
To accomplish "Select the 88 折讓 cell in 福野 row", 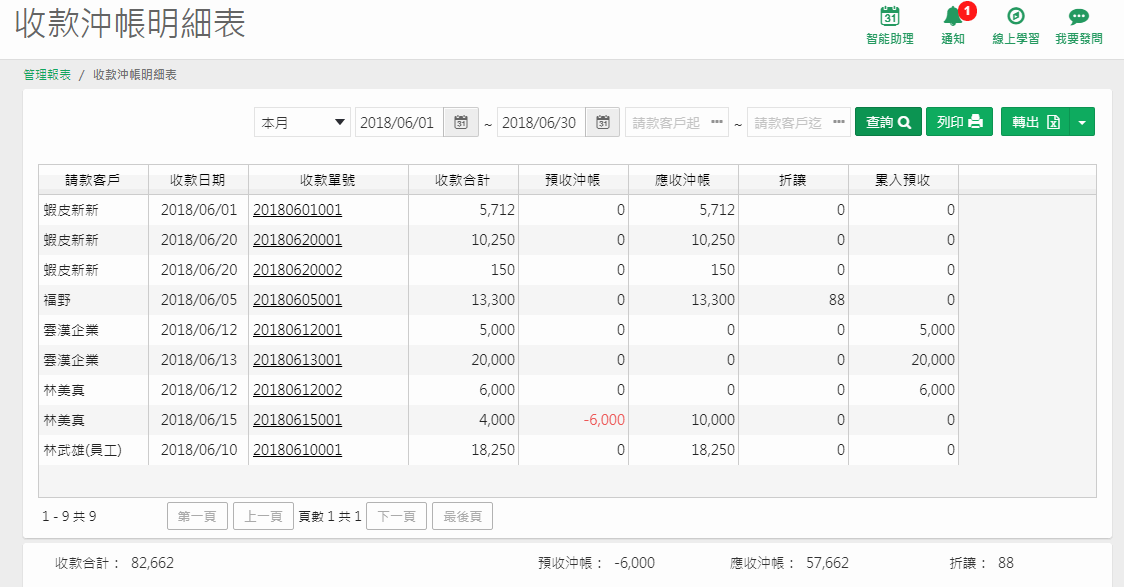I will (x=793, y=300).
